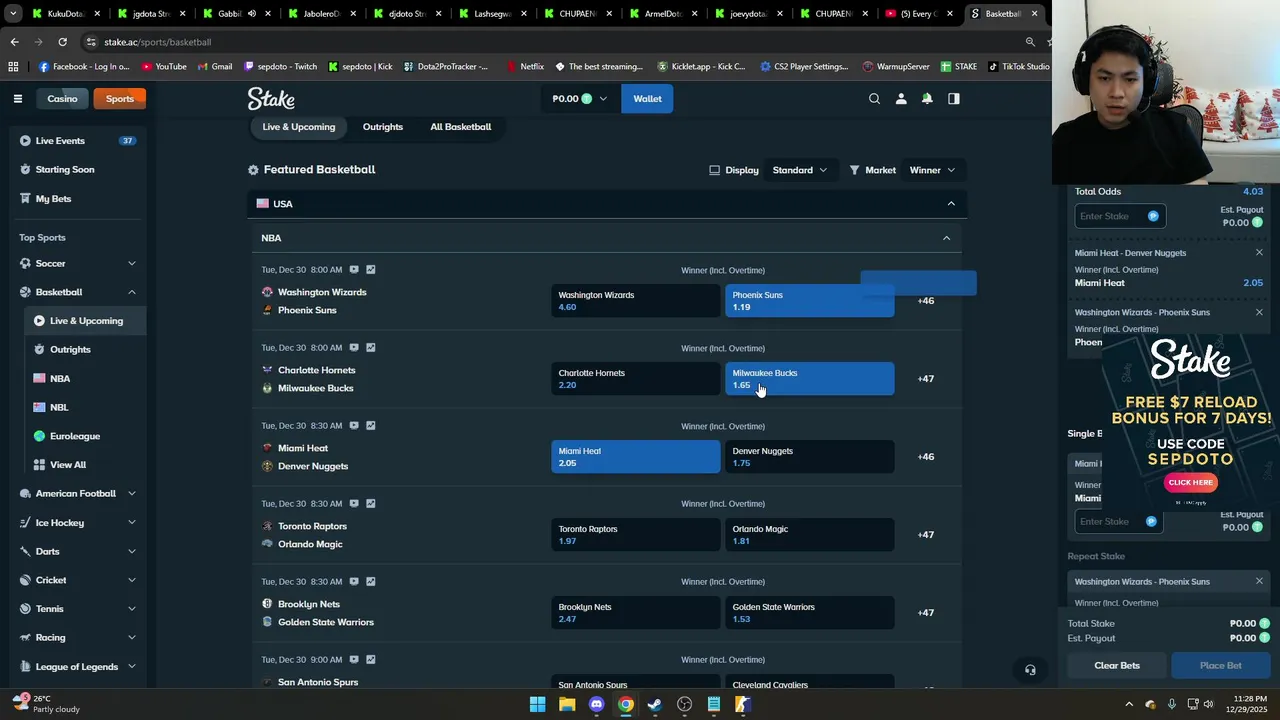This screenshot has height=720, width=1280.
Task: Open Discord from taskbar
Action: (596, 705)
